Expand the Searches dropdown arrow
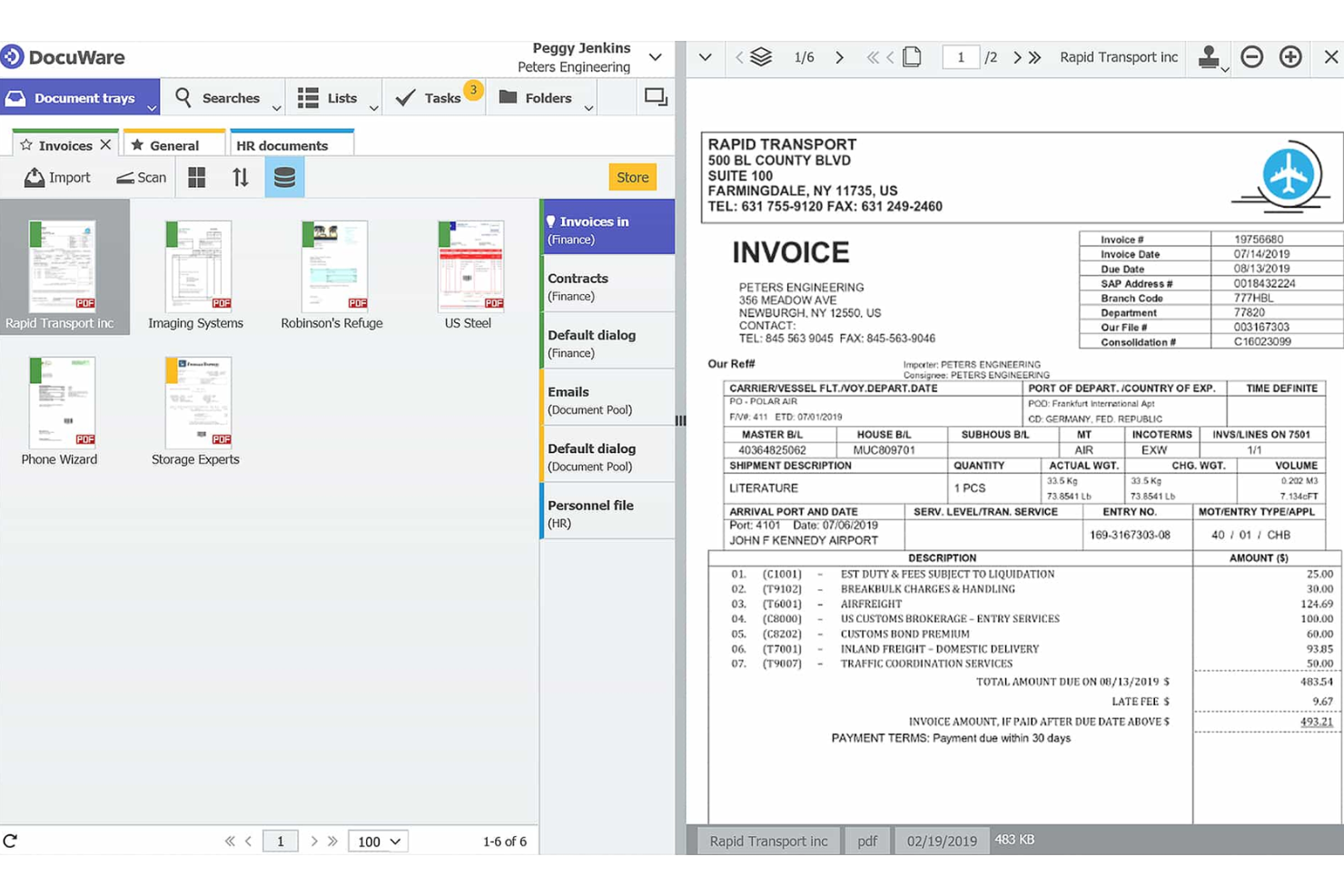This screenshot has width=1344, height=896. [277, 108]
